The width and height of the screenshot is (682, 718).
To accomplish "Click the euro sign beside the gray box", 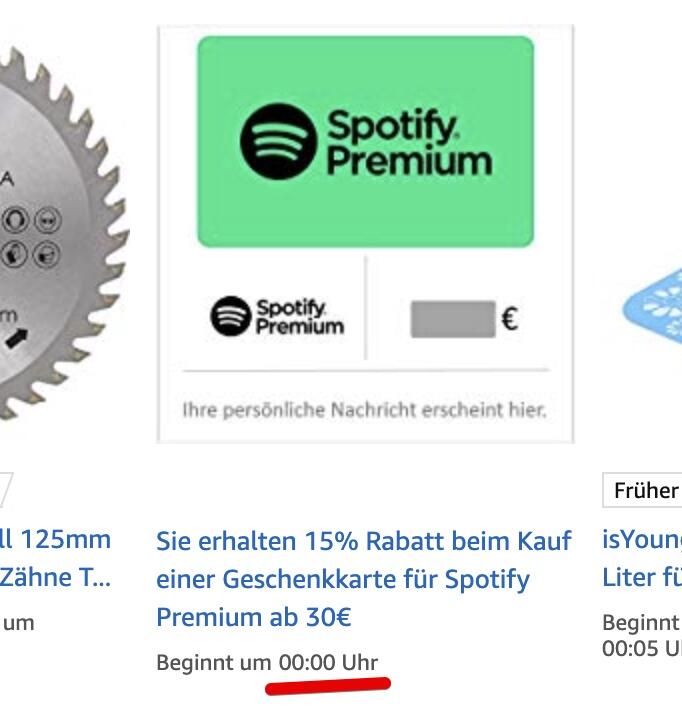I will [x=509, y=320].
